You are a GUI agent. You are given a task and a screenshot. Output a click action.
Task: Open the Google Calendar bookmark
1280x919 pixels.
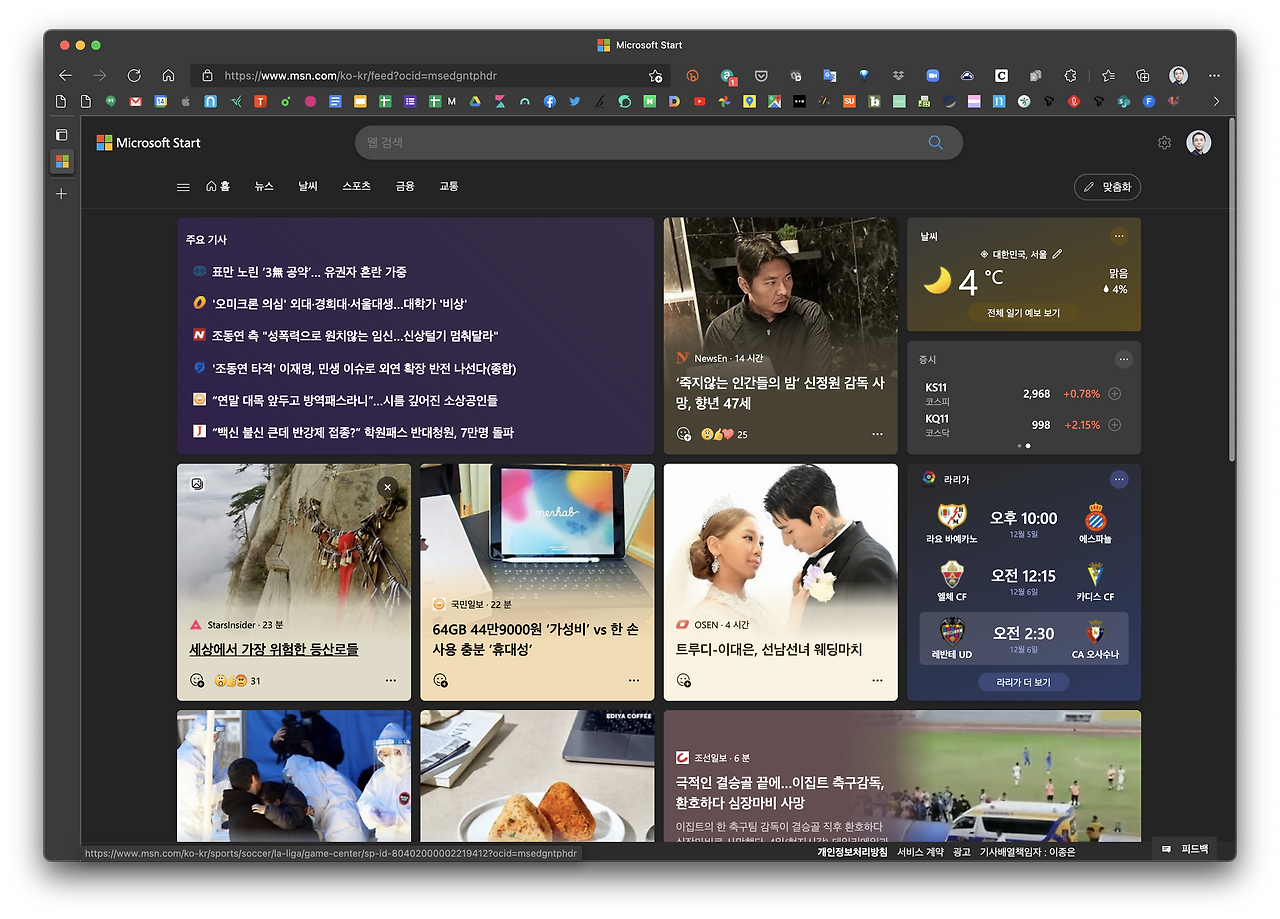[x=160, y=101]
